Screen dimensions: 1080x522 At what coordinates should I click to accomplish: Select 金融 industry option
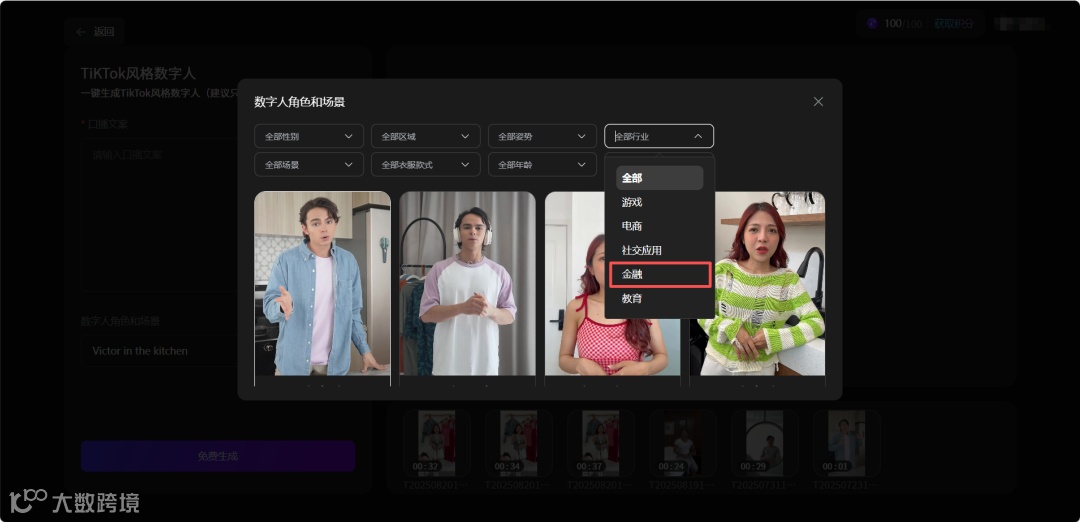(659, 274)
